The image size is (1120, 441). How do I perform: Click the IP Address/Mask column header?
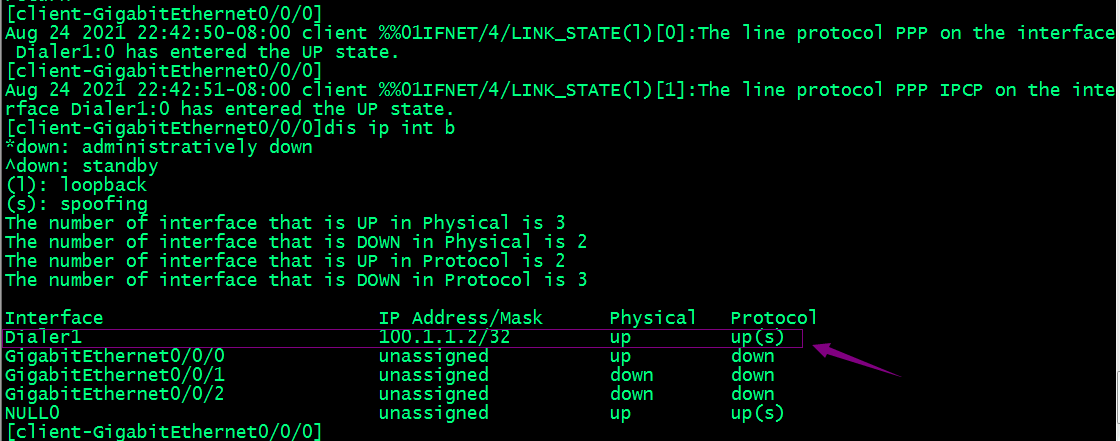click(461, 317)
